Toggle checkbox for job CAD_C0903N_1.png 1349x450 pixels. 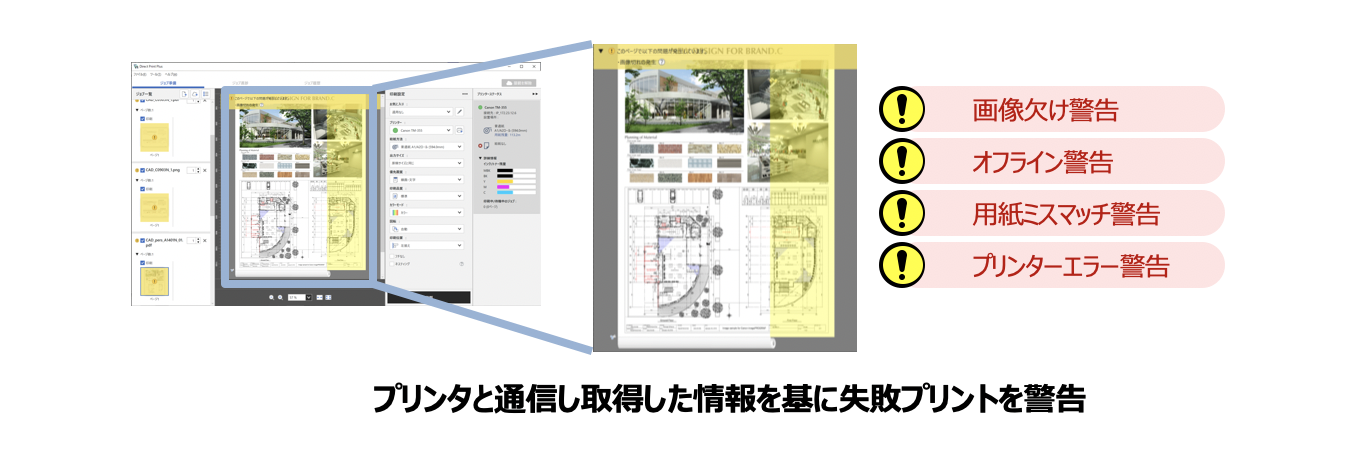[142, 170]
